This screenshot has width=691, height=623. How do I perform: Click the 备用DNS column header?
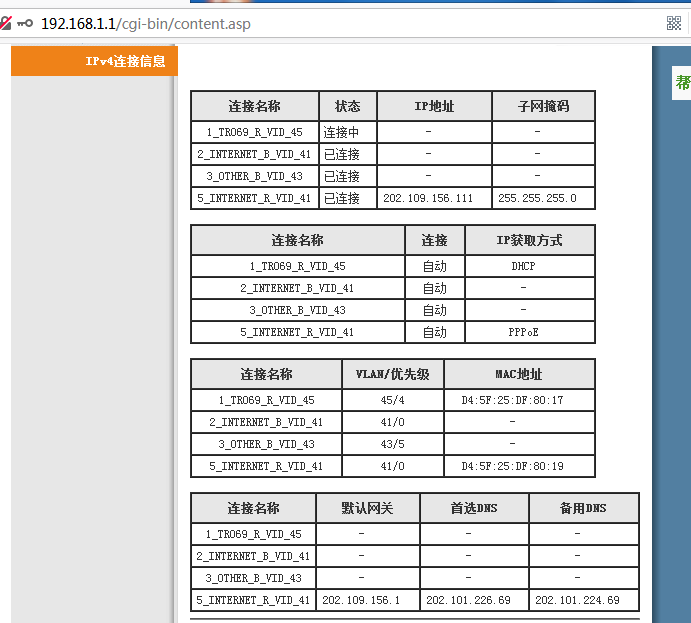coord(583,508)
